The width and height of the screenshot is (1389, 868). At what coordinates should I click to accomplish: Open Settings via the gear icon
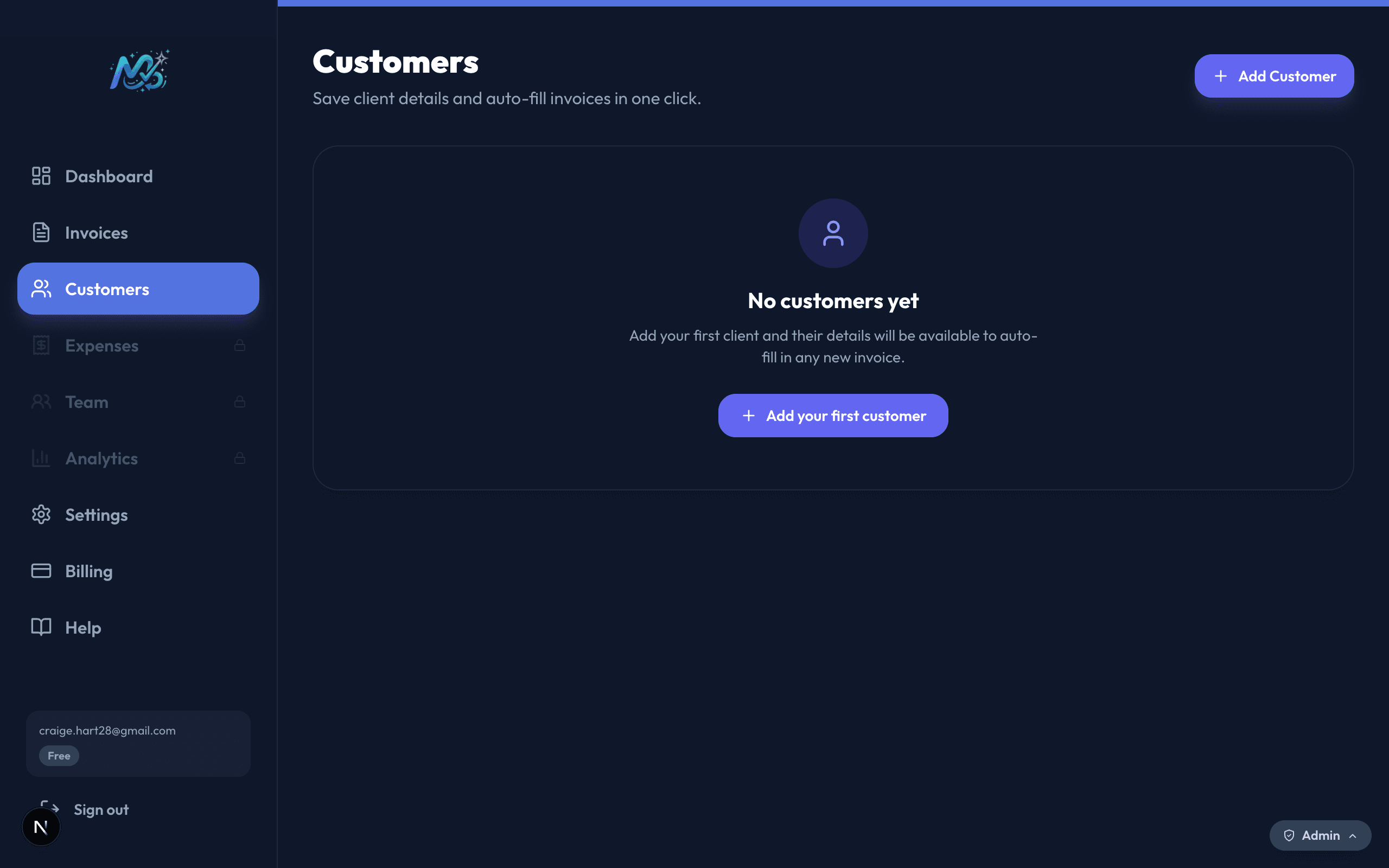click(41, 514)
